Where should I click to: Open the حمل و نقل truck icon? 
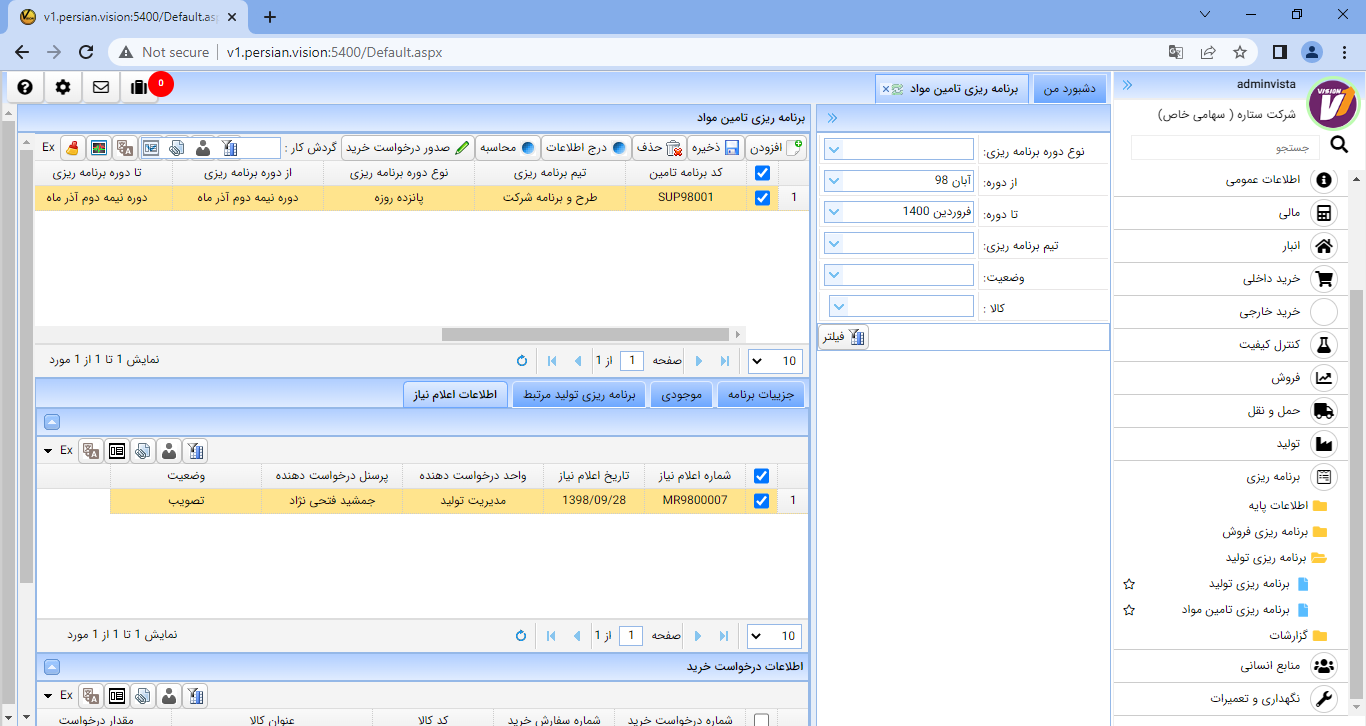click(1324, 411)
